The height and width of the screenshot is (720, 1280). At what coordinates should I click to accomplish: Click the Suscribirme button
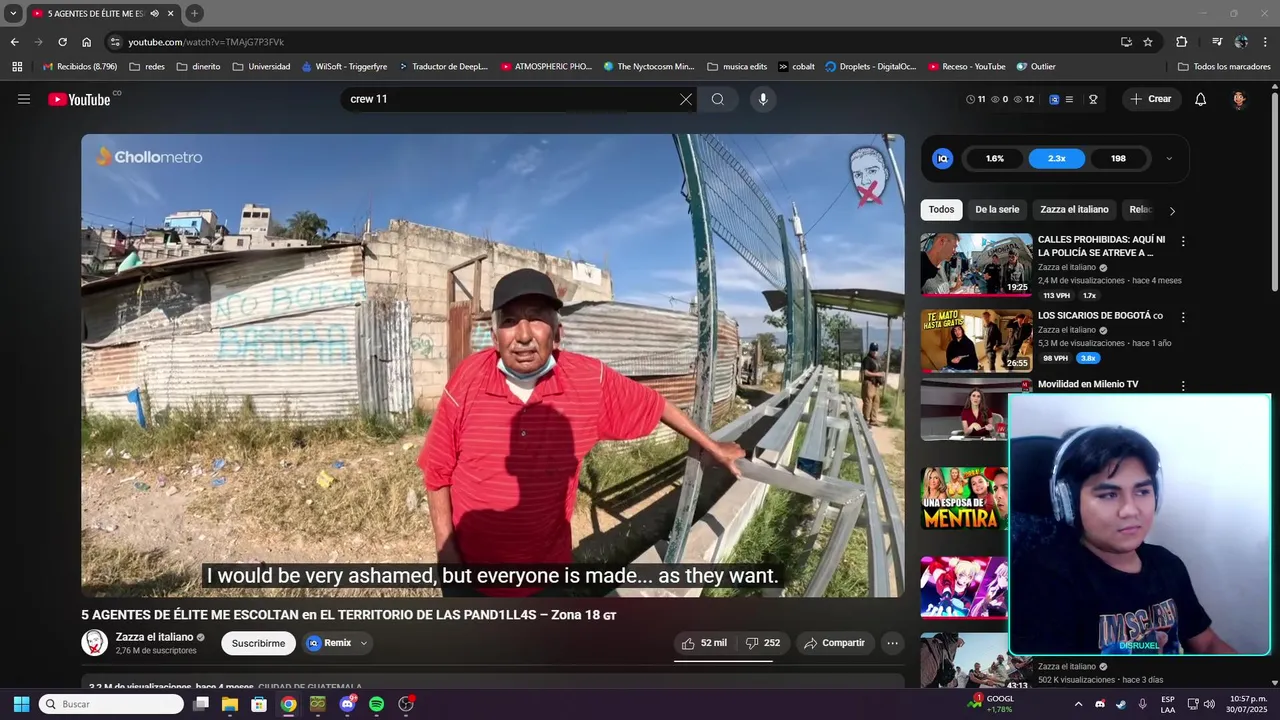coord(258,643)
